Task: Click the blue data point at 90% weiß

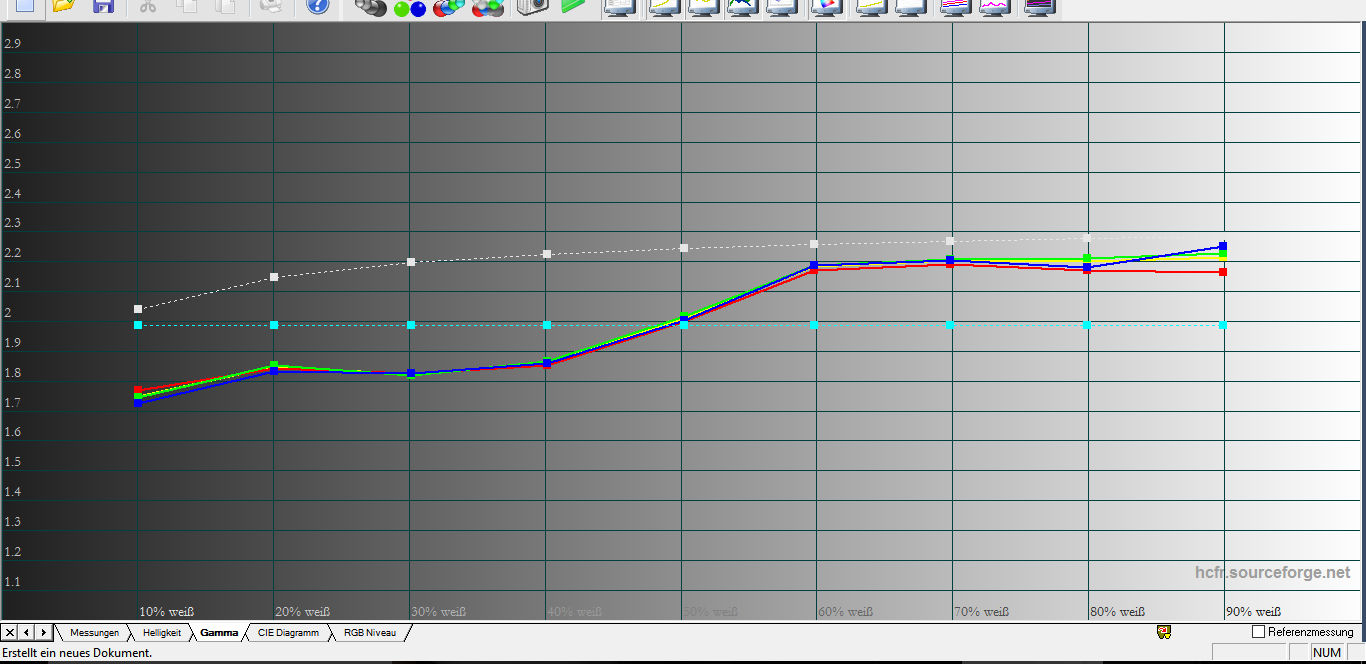Action: 1223,246
